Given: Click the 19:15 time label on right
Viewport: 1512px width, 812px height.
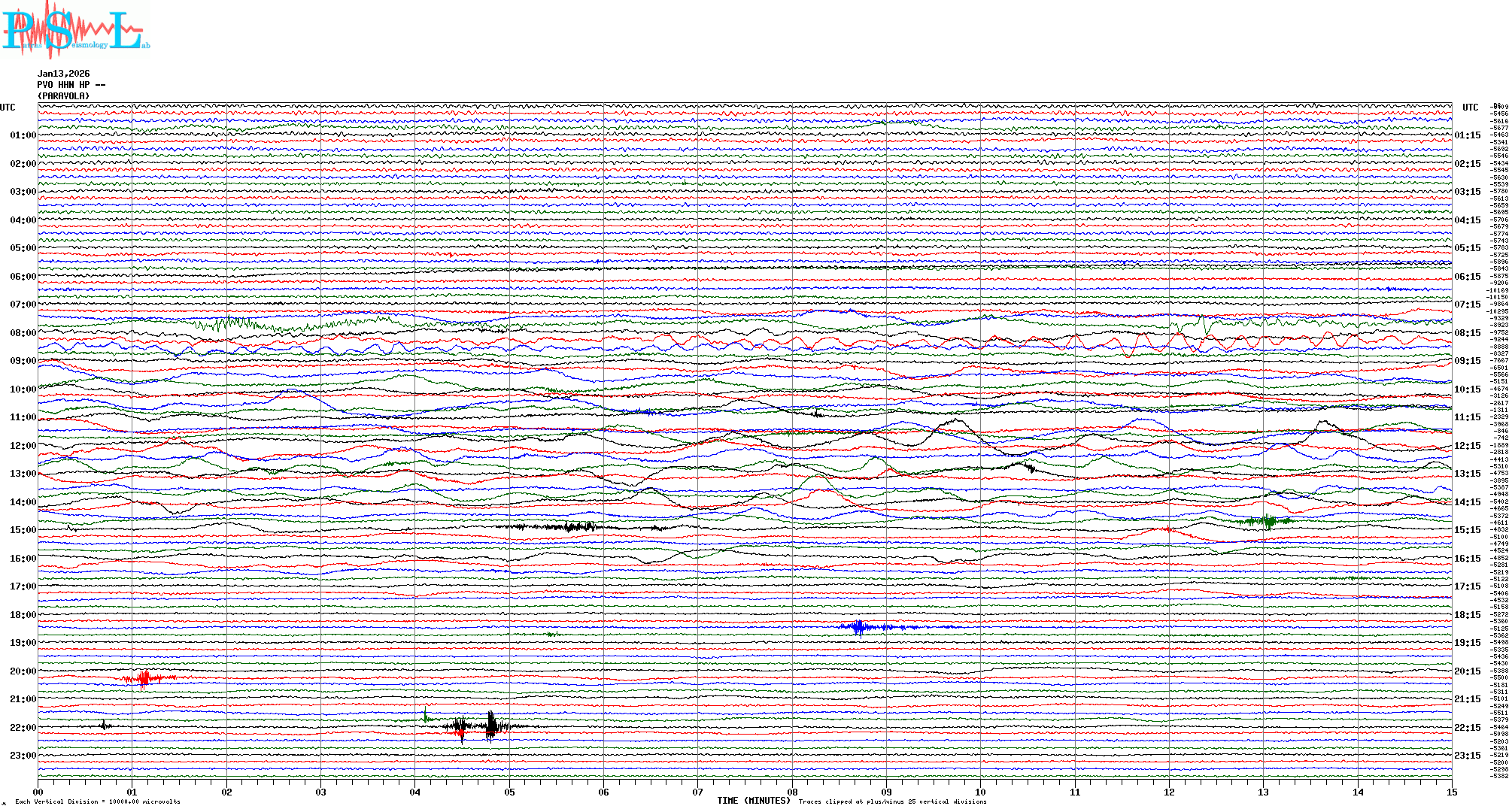Looking at the screenshot, I should click(1467, 643).
